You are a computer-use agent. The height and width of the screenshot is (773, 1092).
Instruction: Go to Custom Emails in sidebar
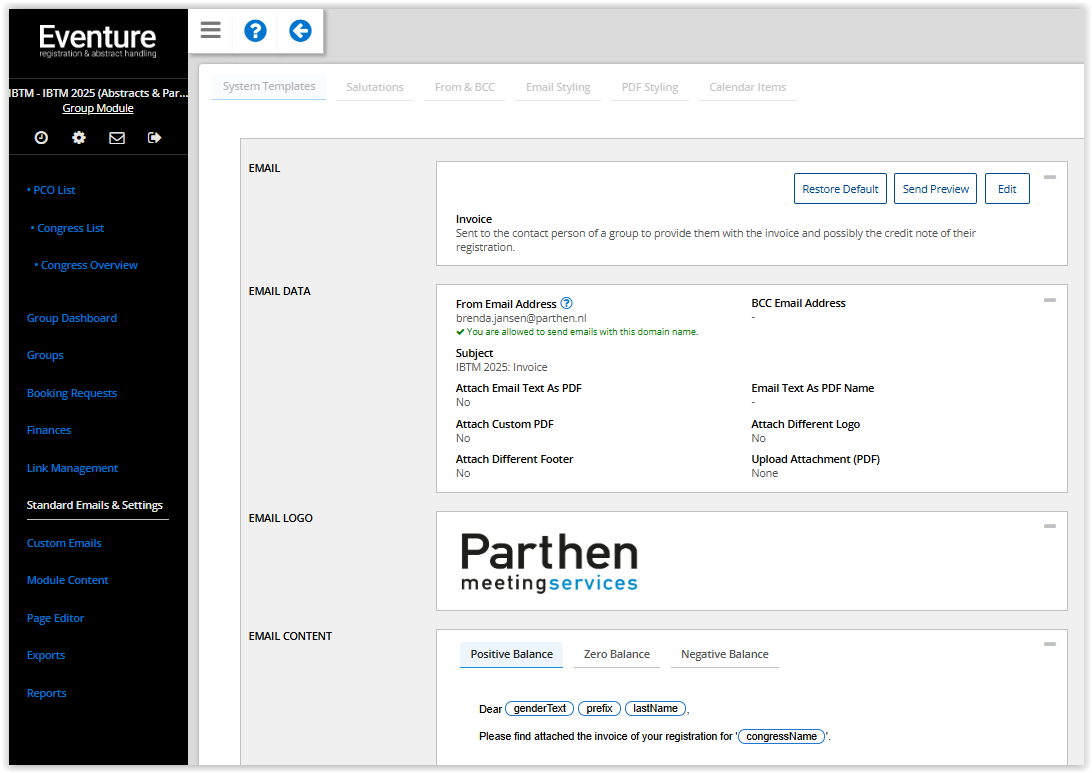pyautogui.click(x=64, y=543)
